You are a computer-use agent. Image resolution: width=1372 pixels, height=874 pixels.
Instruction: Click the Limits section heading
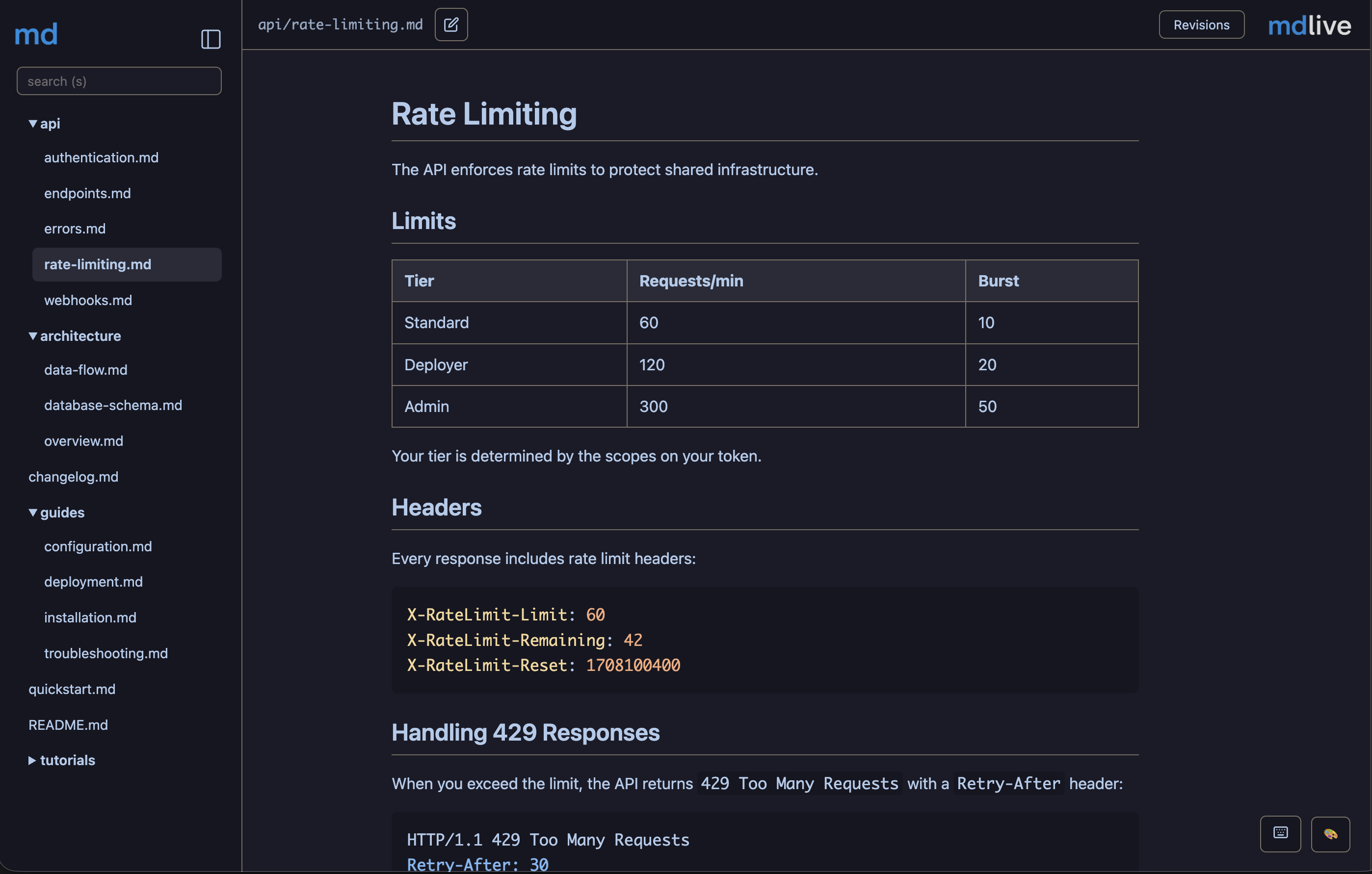[423, 221]
